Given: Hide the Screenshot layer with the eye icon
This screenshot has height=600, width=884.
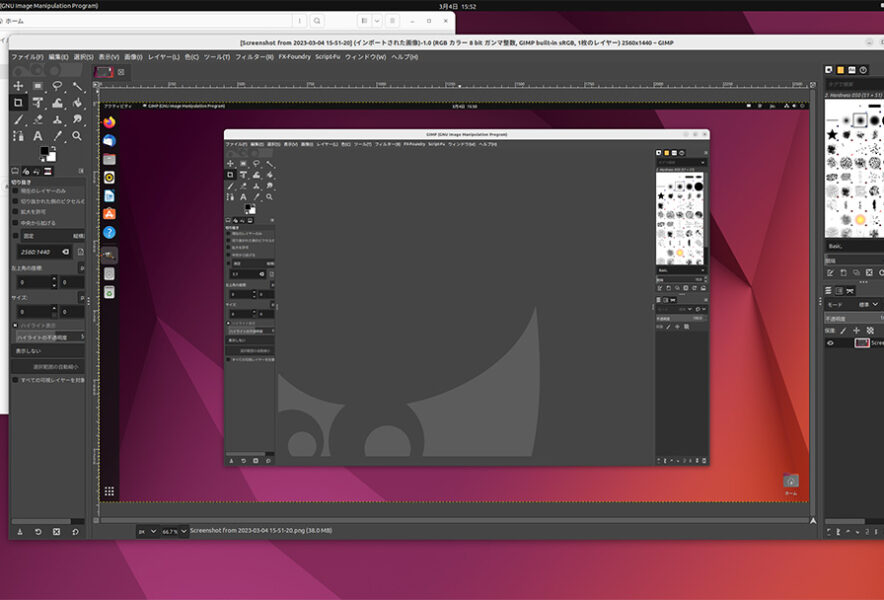Looking at the screenshot, I should click(830, 343).
